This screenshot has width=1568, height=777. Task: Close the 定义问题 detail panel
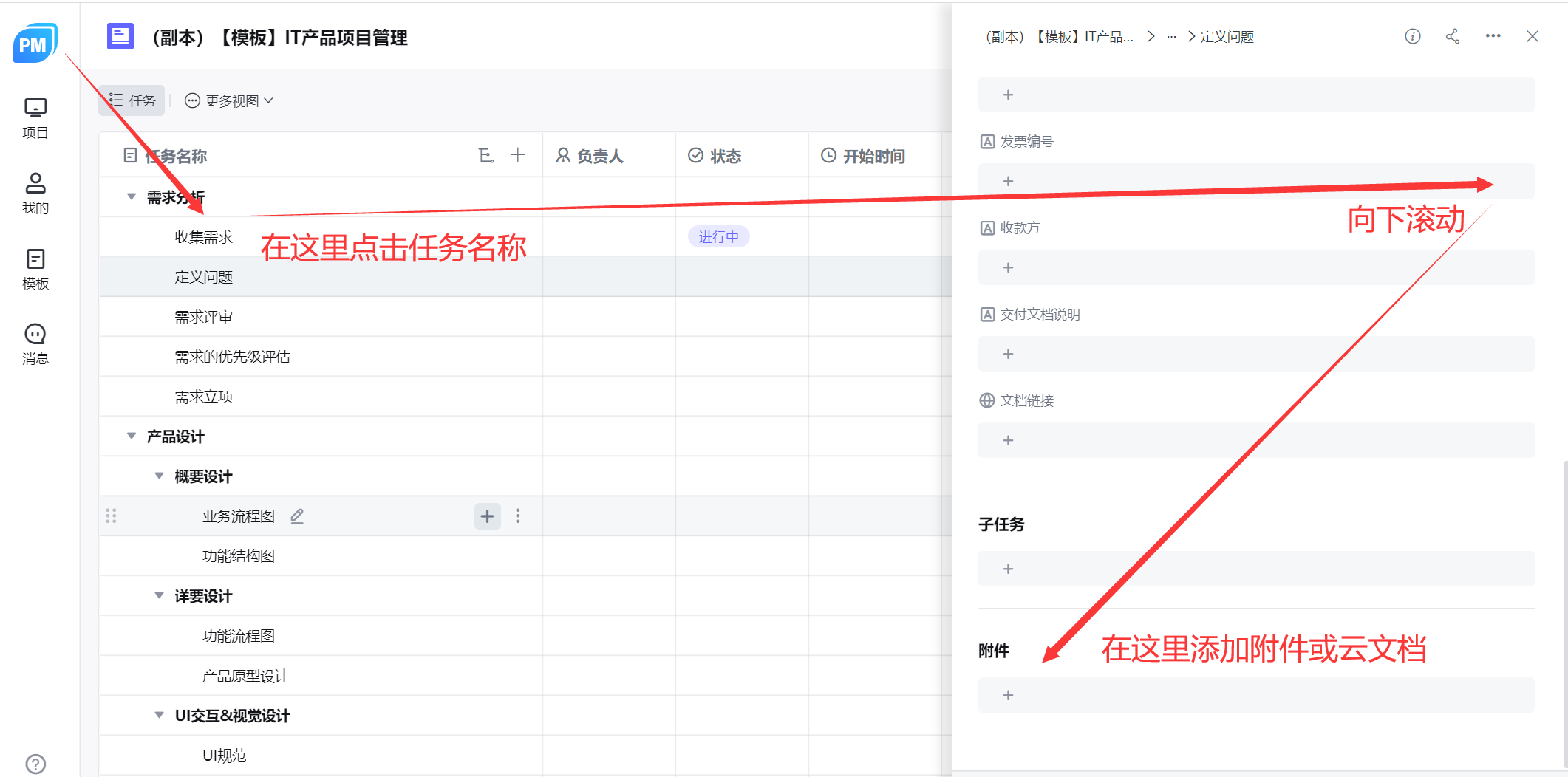tap(1532, 37)
